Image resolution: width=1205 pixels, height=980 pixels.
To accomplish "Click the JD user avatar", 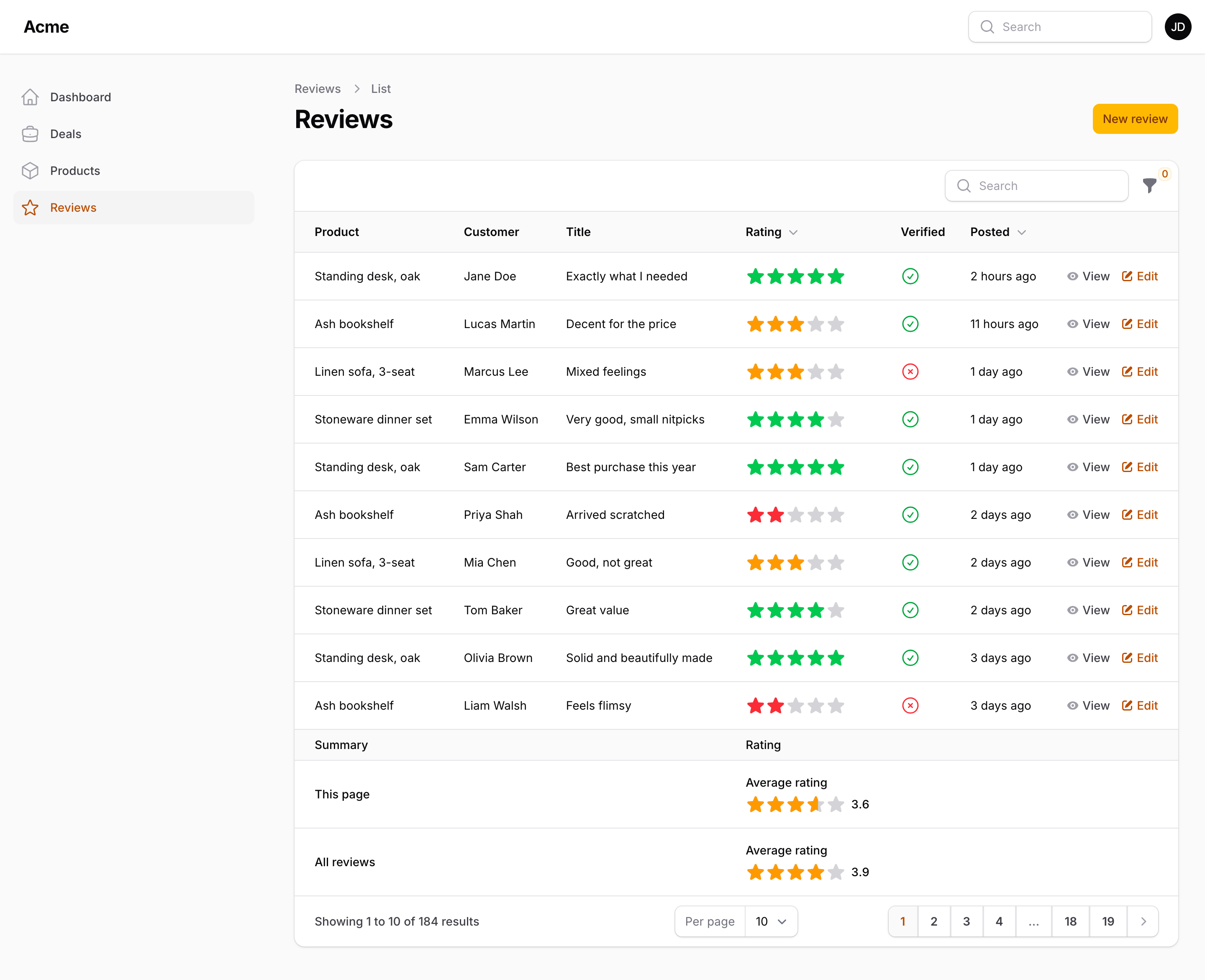I will click(1177, 27).
